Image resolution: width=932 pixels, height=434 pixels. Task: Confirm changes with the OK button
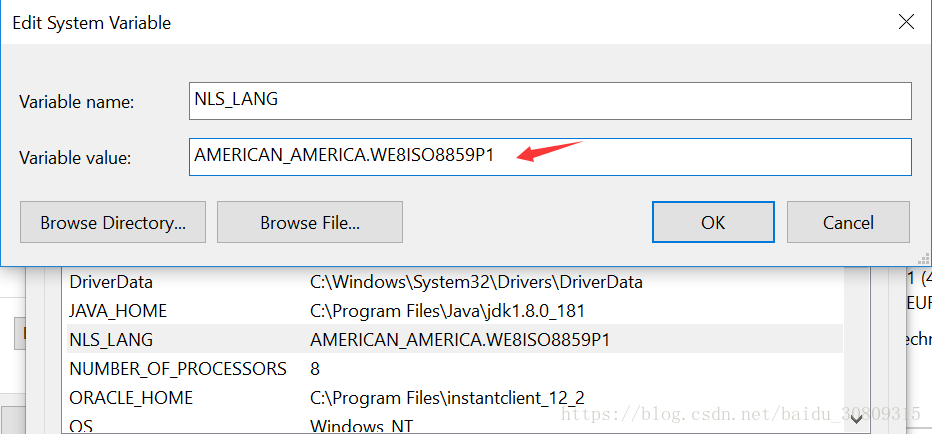[x=713, y=222]
